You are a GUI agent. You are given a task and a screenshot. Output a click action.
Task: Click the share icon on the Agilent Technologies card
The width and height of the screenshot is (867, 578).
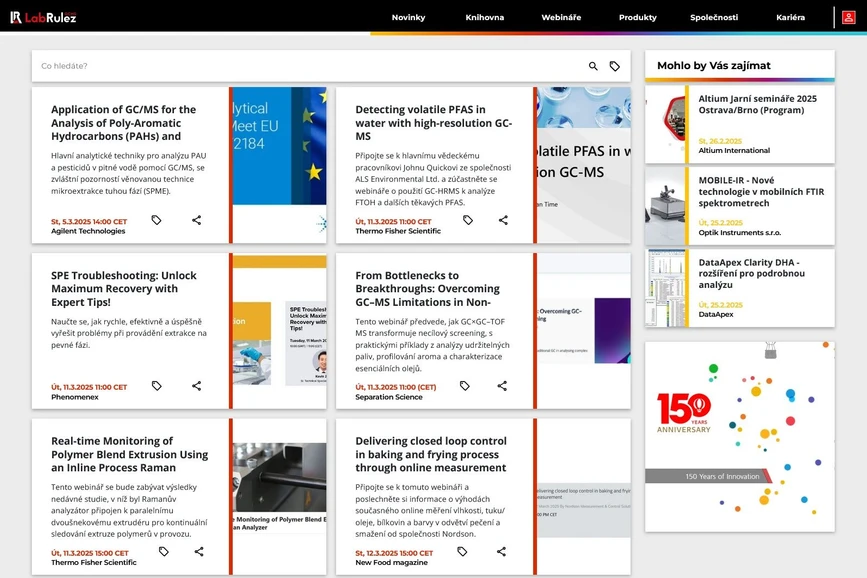[x=197, y=220]
